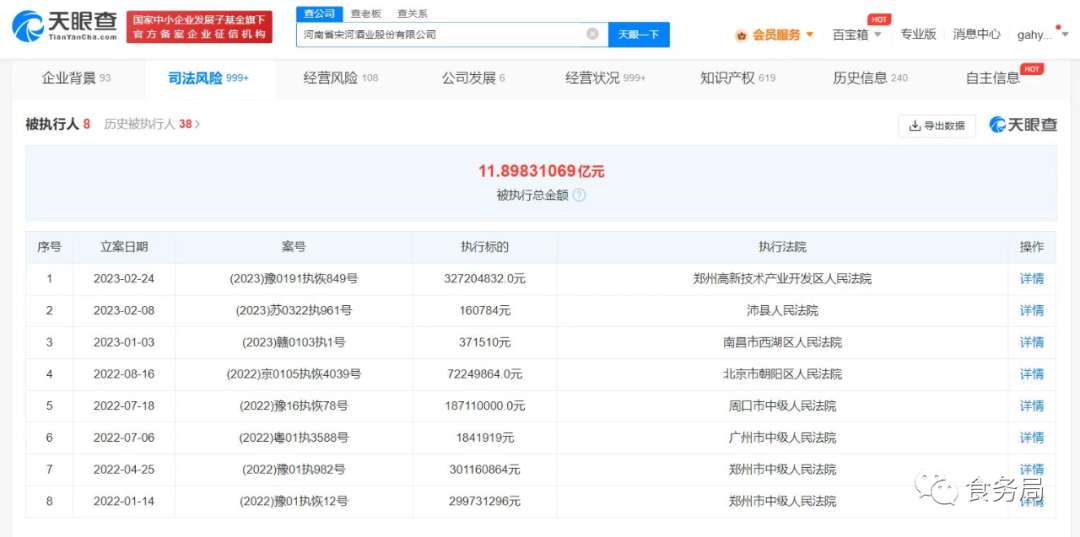The width and height of the screenshot is (1080, 537).
Task: Click the 导出数据 export button
Action: click(x=937, y=125)
